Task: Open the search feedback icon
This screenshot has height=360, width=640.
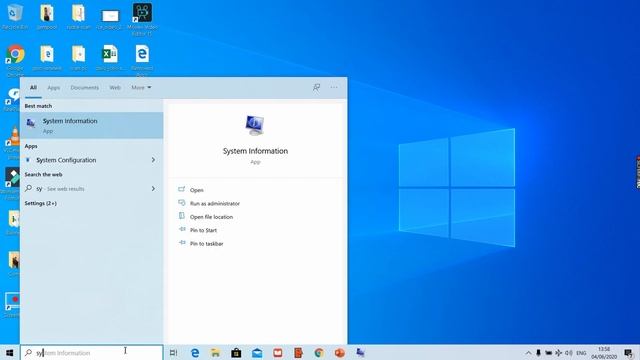Action: point(316,87)
